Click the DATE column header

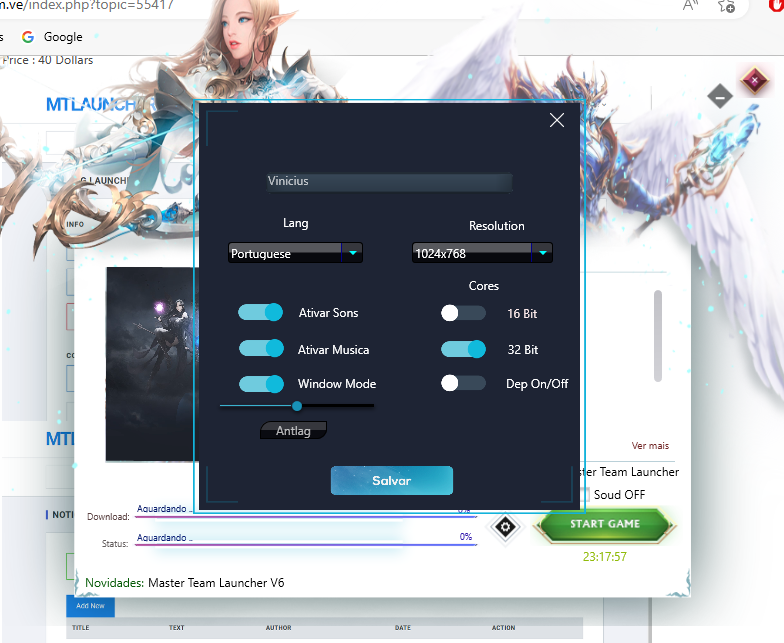[402, 628]
